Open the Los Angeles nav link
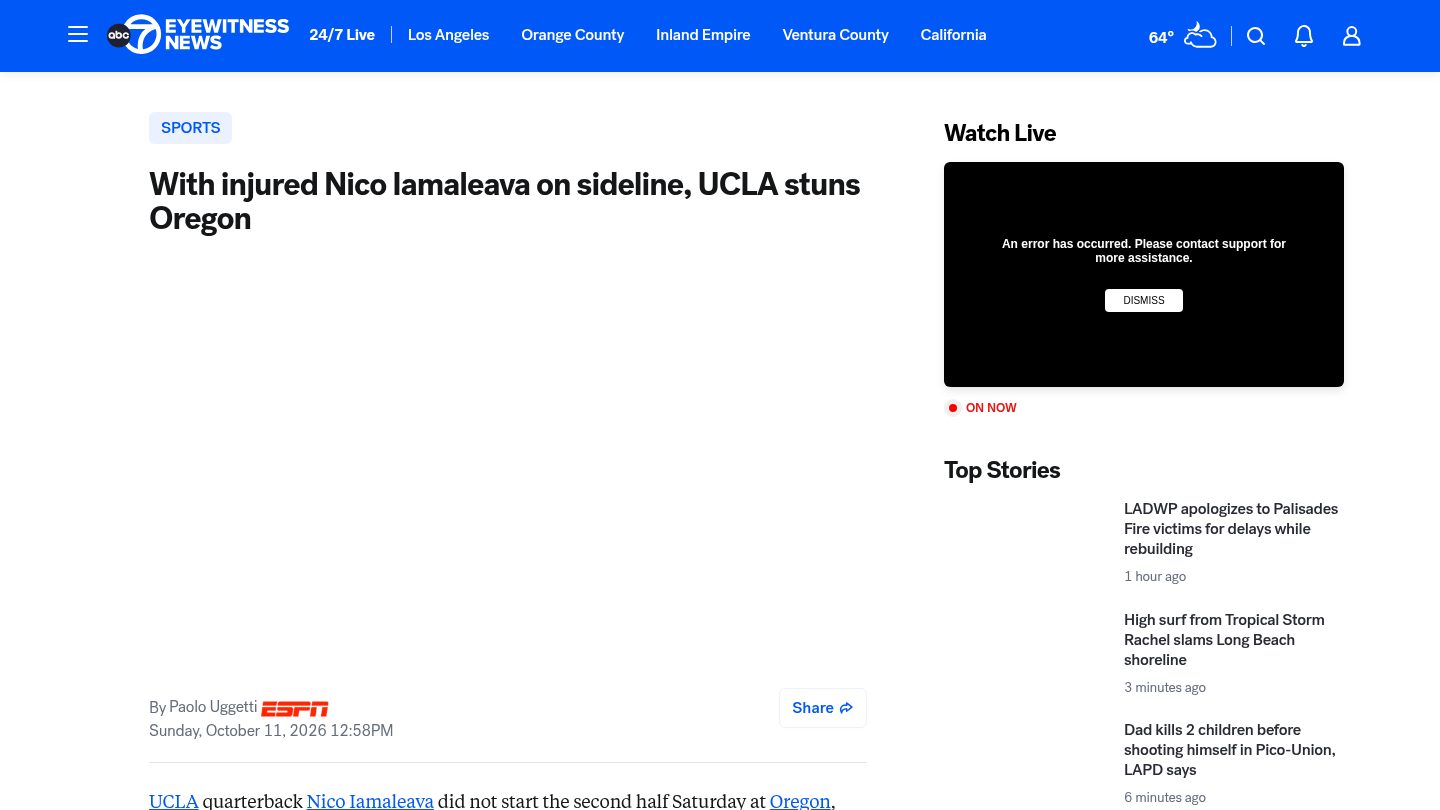The image size is (1440, 810). pos(448,35)
